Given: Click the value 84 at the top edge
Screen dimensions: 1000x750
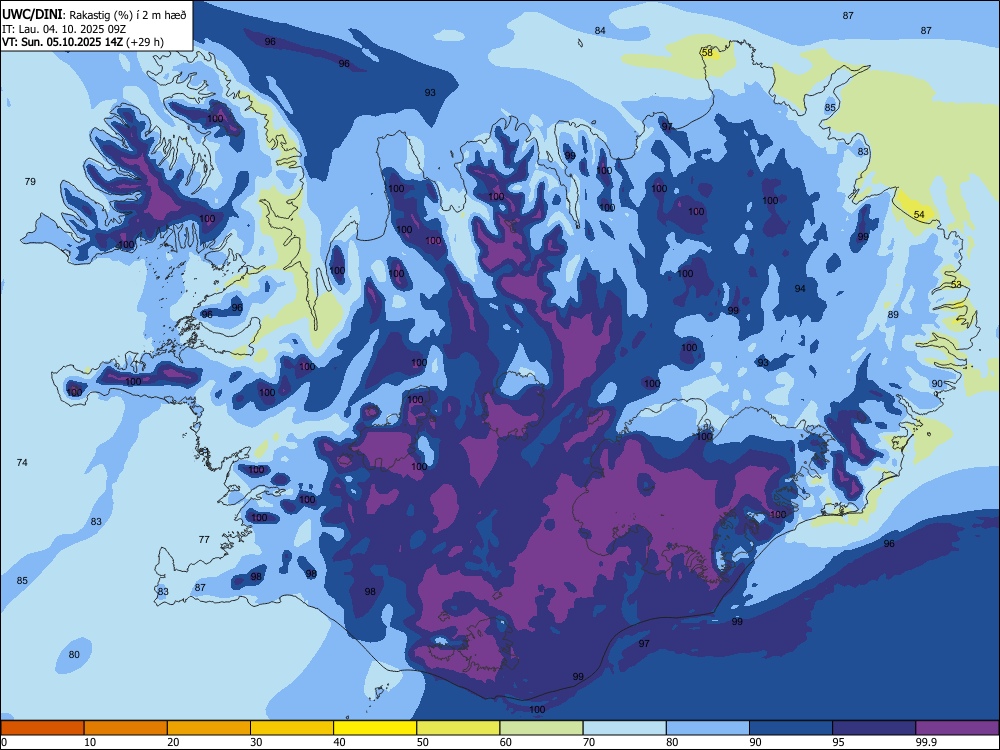Looking at the screenshot, I should (x=600, y=31).
